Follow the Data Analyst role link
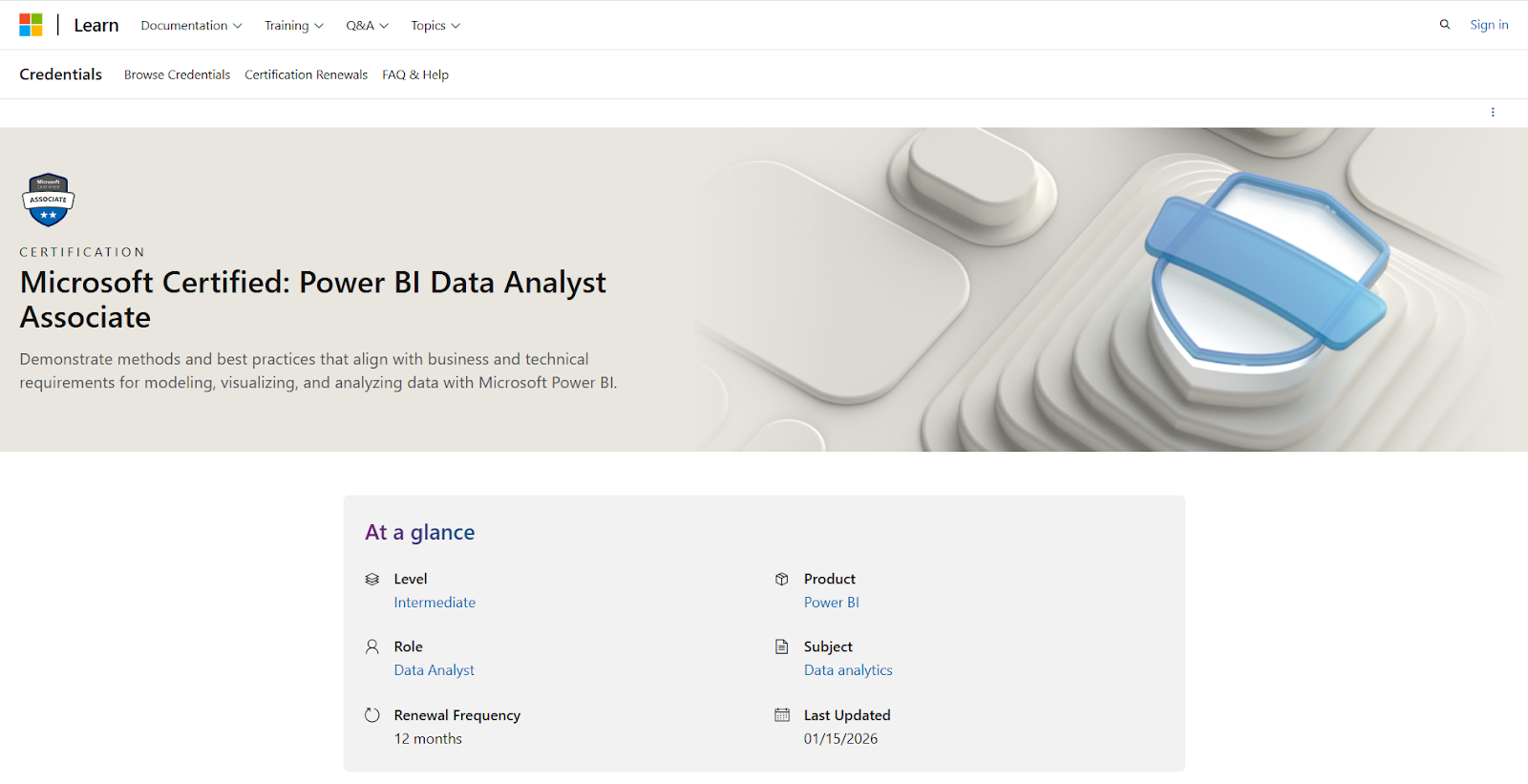Viewport: 1528px width, 784px height. click(434, 670)
